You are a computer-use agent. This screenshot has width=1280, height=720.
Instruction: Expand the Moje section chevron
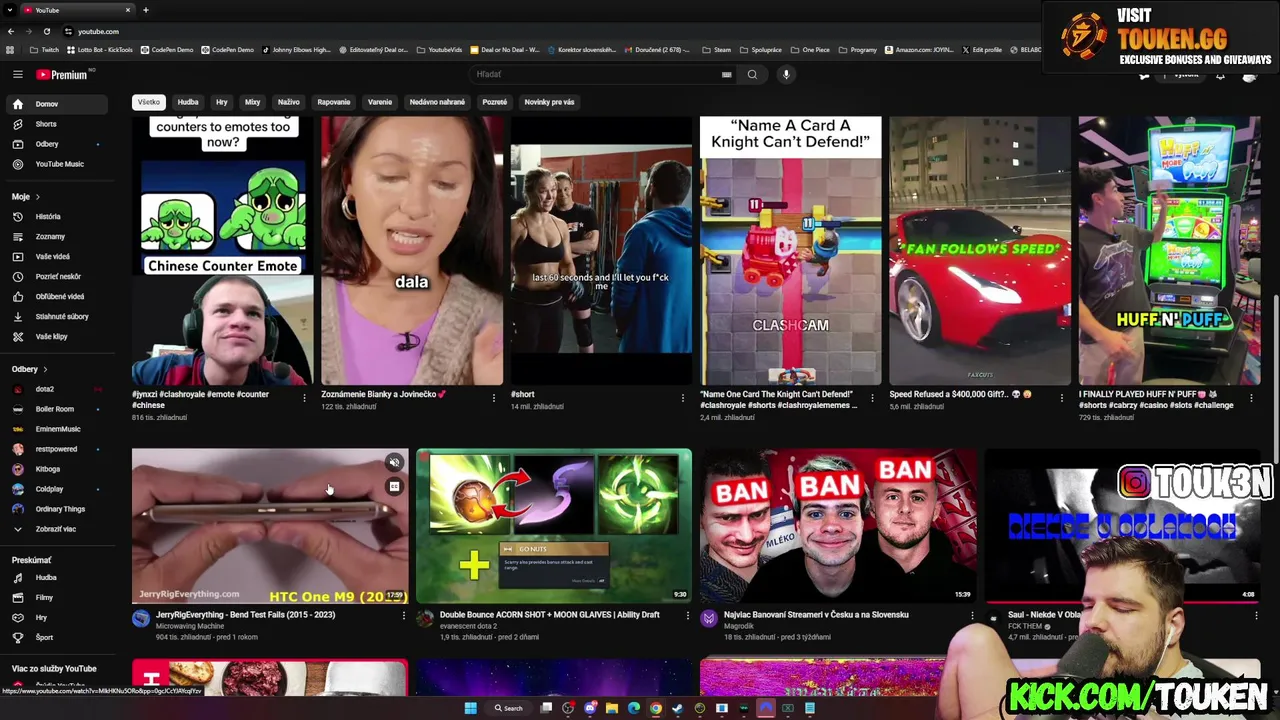click(x=37, y=197)
